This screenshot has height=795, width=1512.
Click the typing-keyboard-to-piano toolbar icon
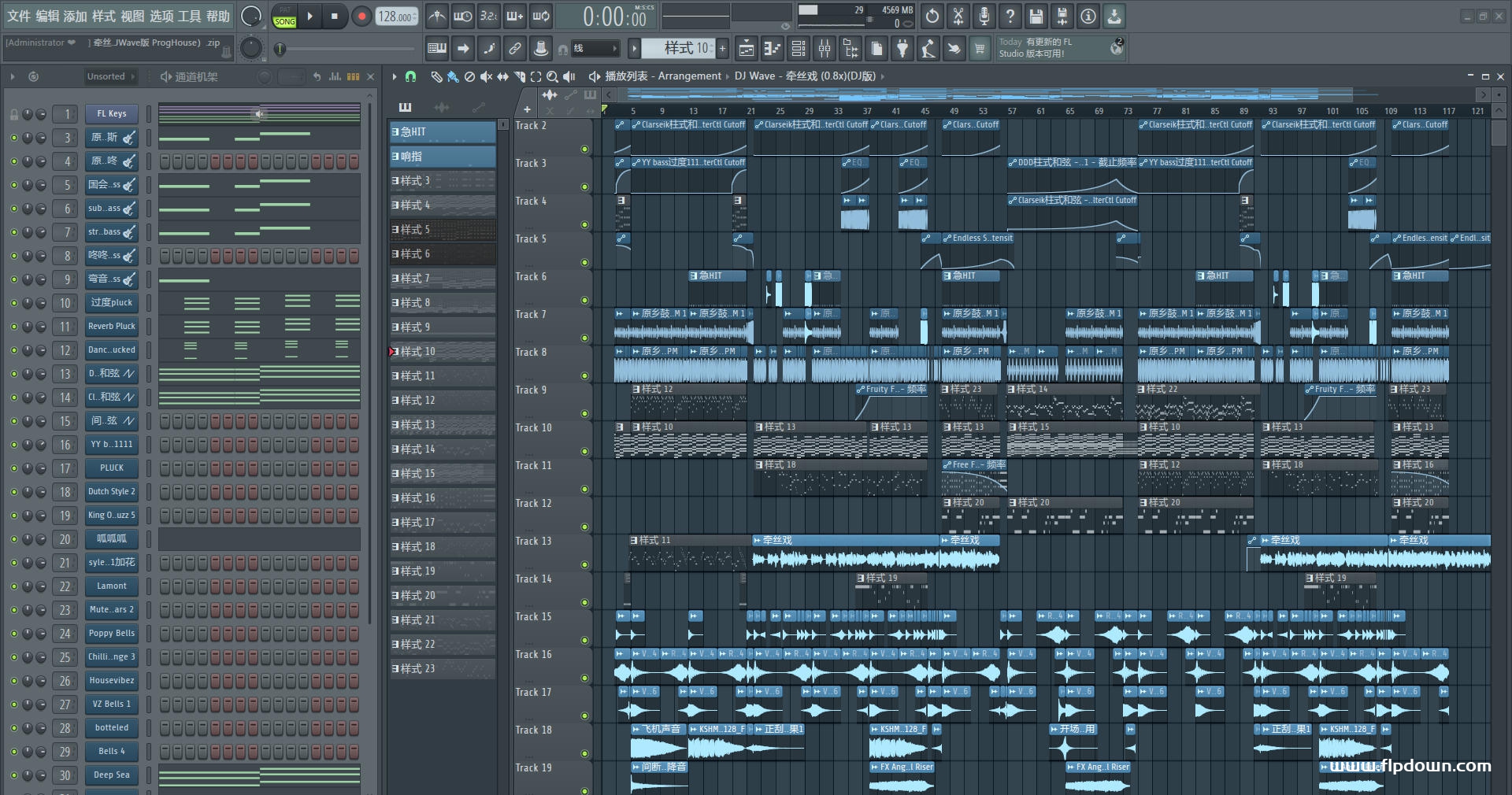pos(435,48)
